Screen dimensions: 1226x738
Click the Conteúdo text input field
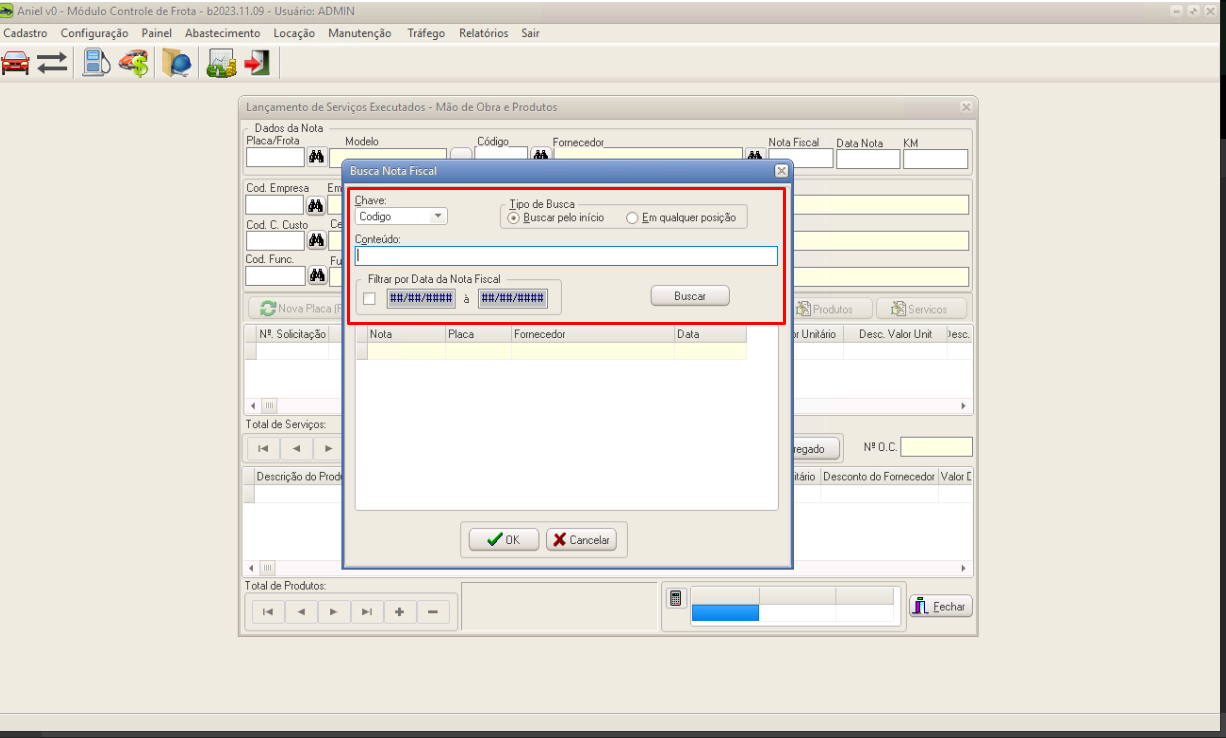[x=566, y=256]
